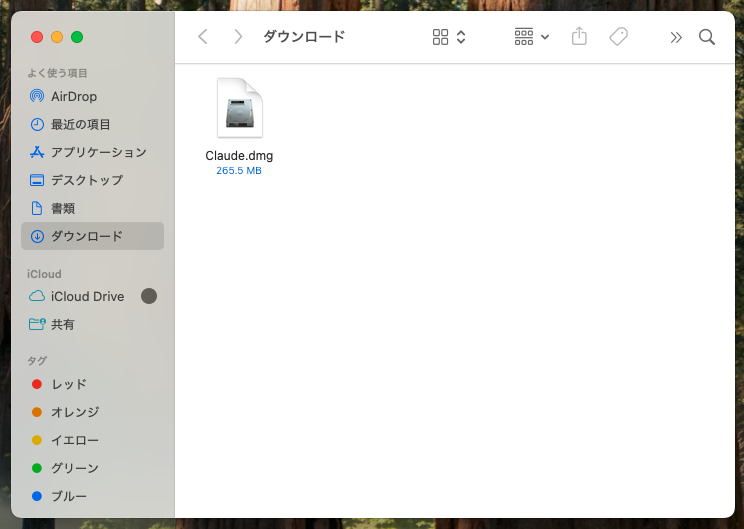Filter by オレンジ tag
This screenshot has height=529, width=744.
93,412
